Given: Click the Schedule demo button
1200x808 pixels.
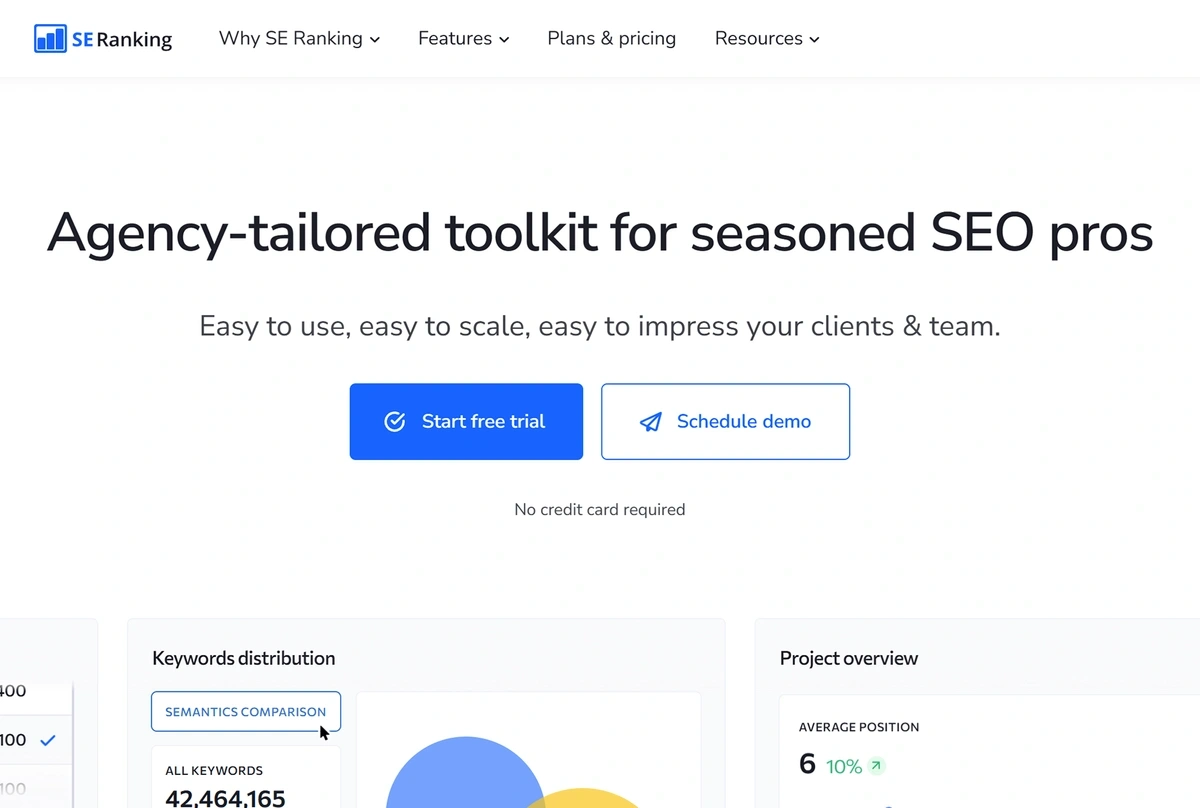Looking at the screenshot, I should tap(725, 421).
